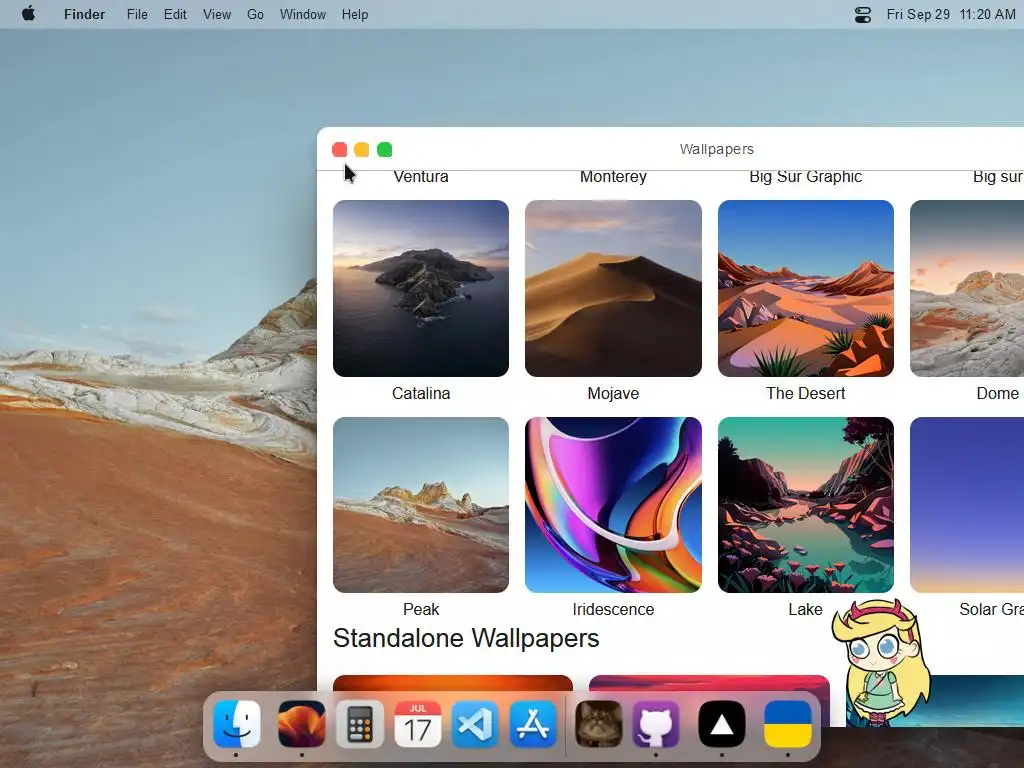The height and width of the screenshot is (768, 1024).
Task: Click the Wallpapers window title
Action: click(716, 149)
